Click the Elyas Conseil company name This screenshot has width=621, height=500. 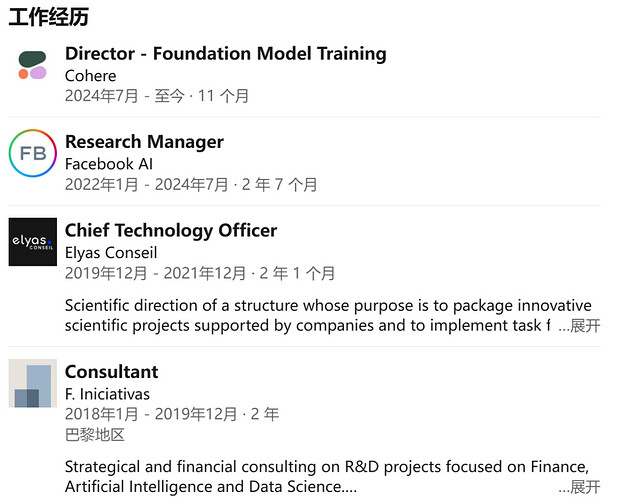pyautogui.click(x=111, y=253)
